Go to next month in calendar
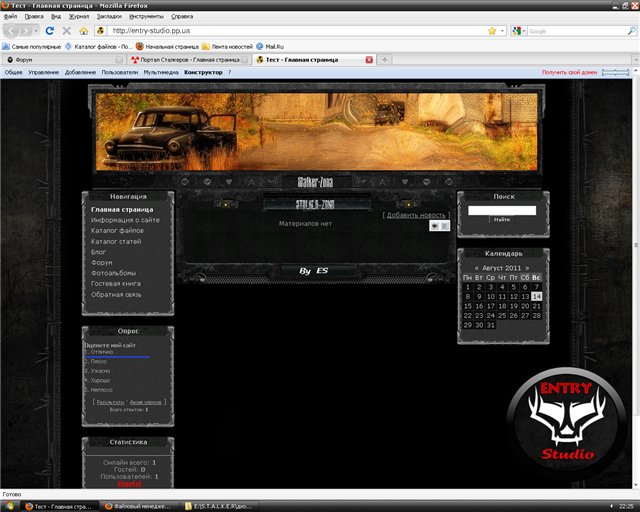The width and height of the screenshot is (640, 512). point(527,268)
